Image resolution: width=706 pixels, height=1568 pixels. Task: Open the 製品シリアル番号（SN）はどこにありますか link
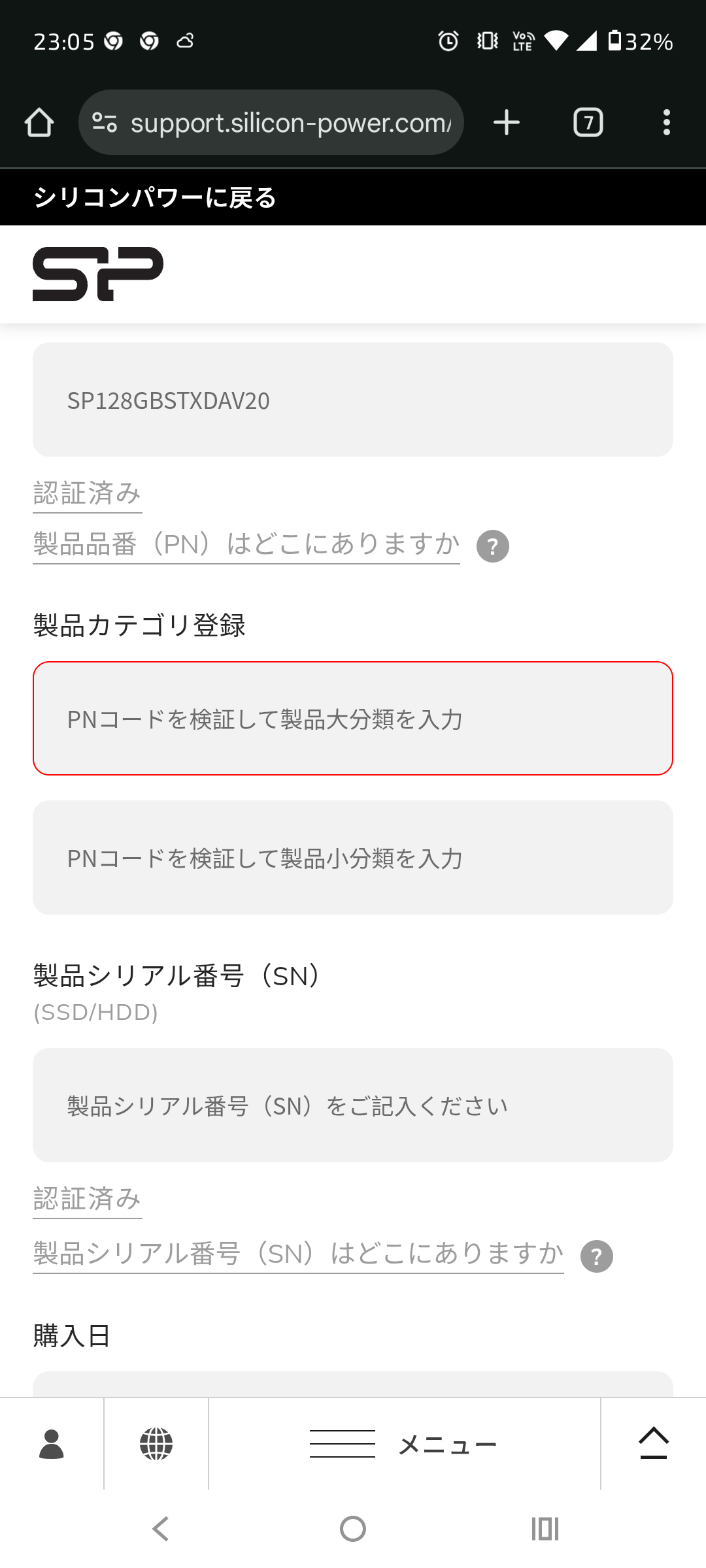point(298,1254)
